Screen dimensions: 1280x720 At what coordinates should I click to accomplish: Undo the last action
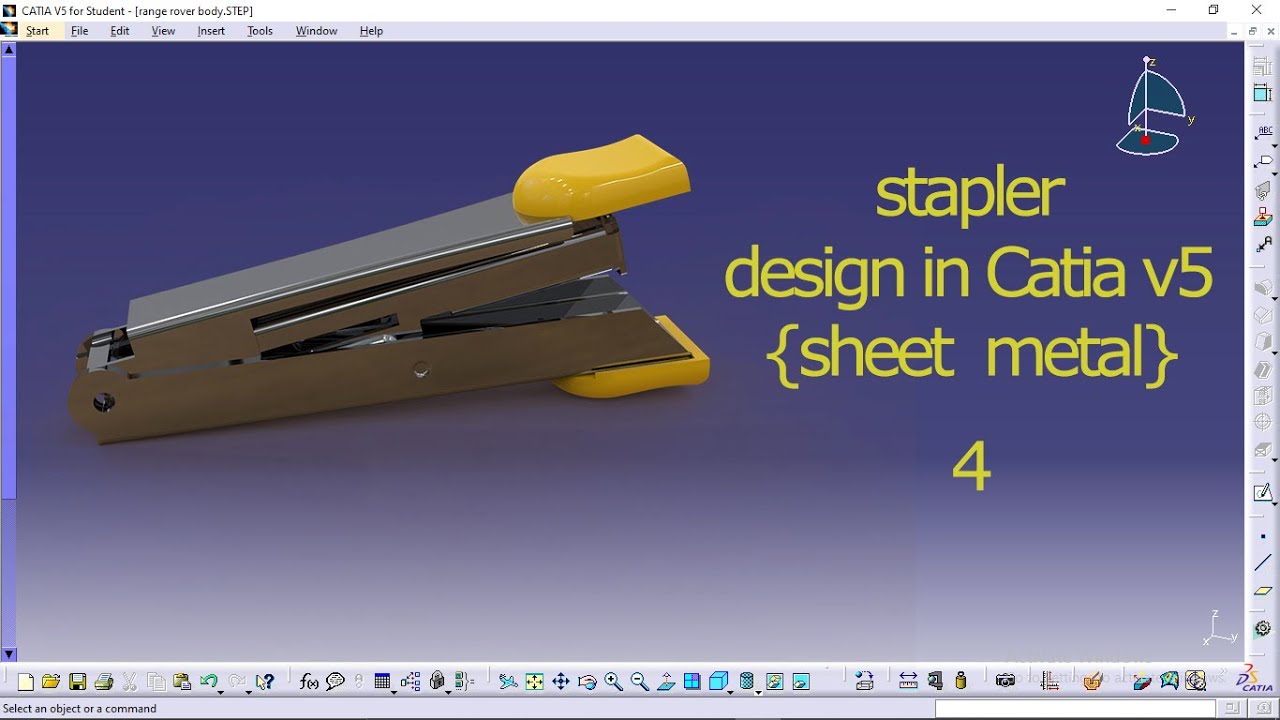[x=208, y=682]
